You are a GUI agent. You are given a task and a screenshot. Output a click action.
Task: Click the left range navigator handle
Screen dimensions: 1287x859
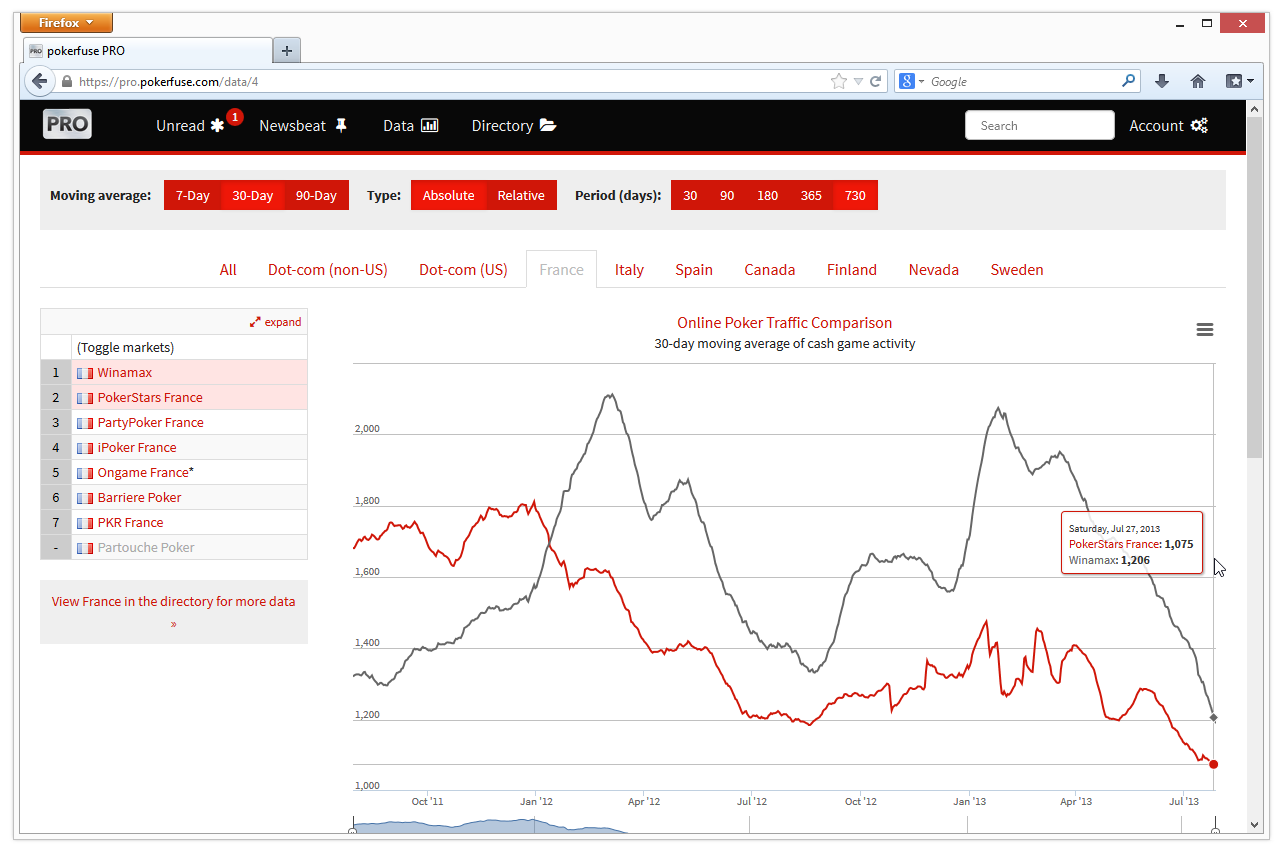pyautogui.click(x=352, y=828)
